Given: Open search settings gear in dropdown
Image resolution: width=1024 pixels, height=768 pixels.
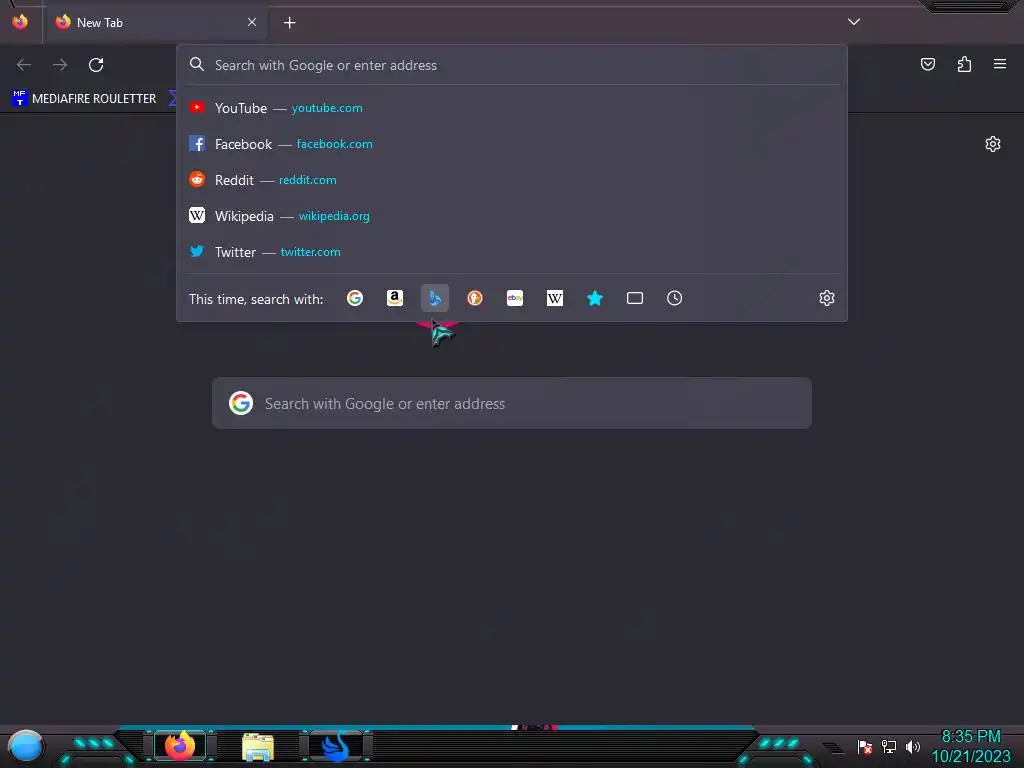Looking at the screenshot, I should pyautogui.click(x=827, y=298).
